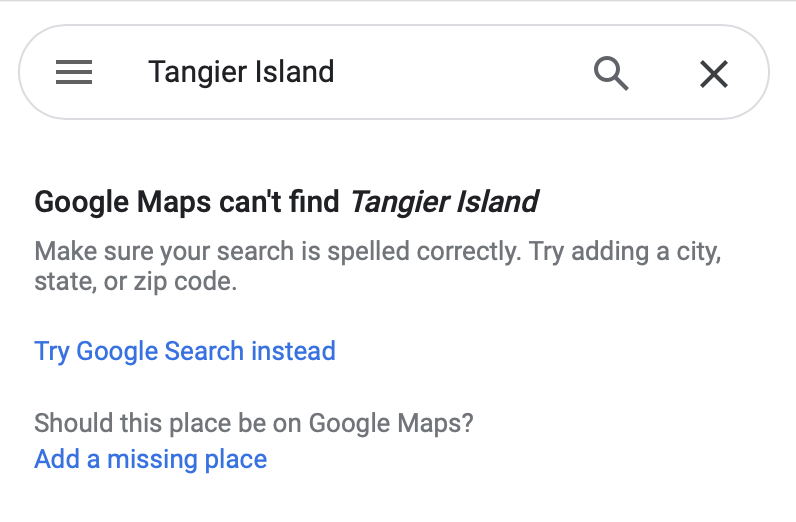Expand the three-line menu button

pos(74,73)
